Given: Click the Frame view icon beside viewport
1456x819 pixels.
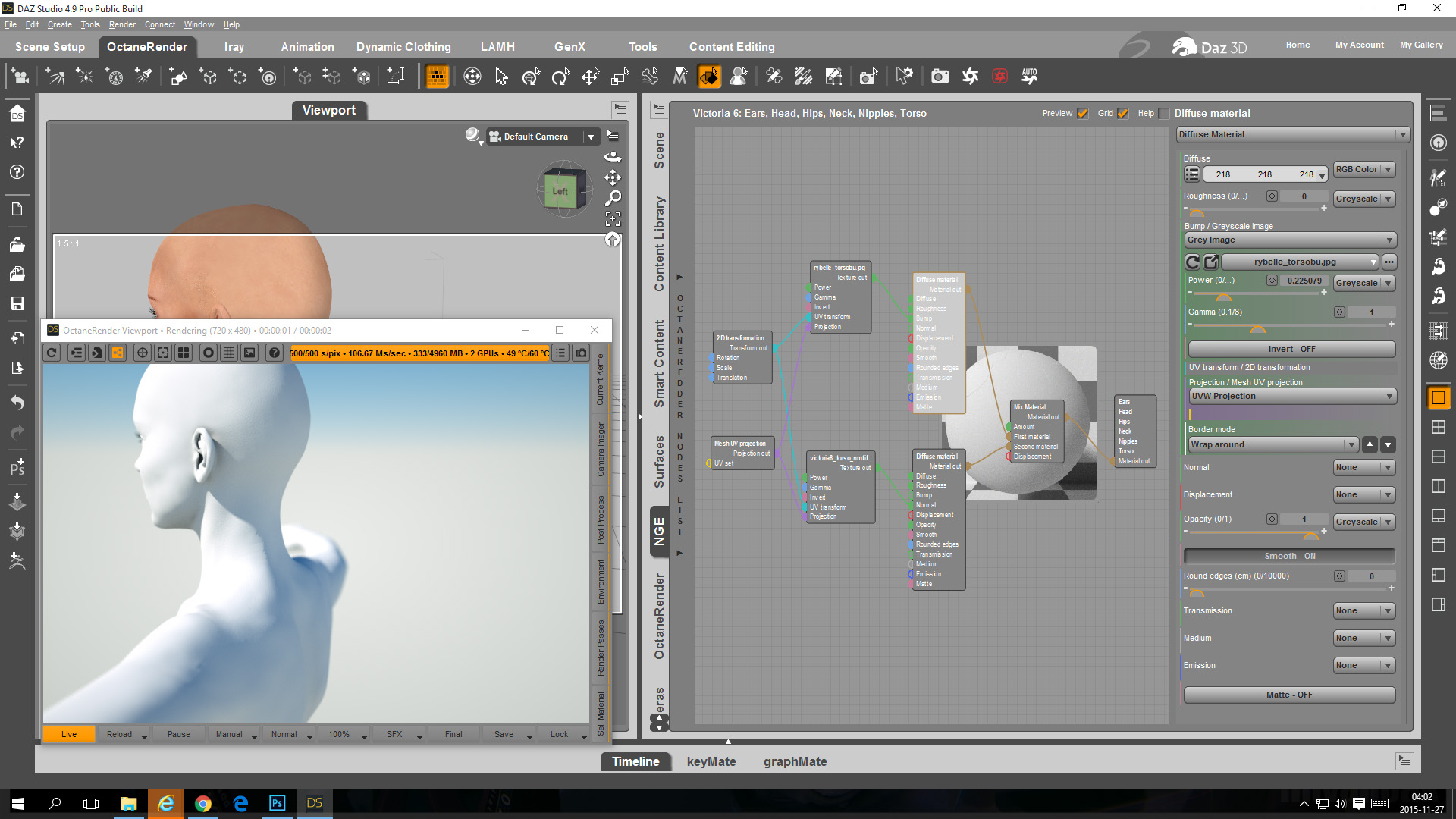Looking at the screenshot, I should [x=613, y=219].
